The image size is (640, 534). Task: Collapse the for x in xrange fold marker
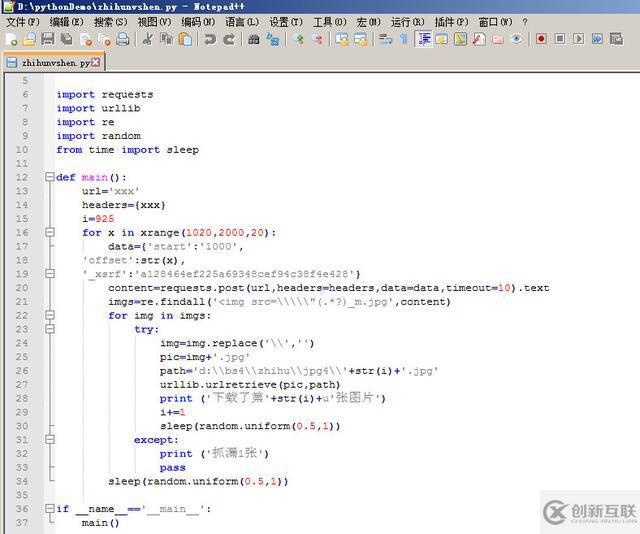click(49, 233)
